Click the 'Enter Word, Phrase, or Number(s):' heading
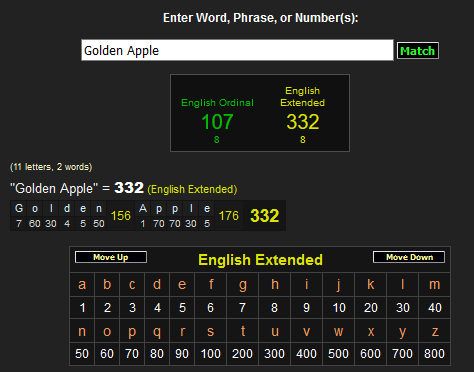The width and height of the screenshot is (474, 372). click(x=261, y=18)
